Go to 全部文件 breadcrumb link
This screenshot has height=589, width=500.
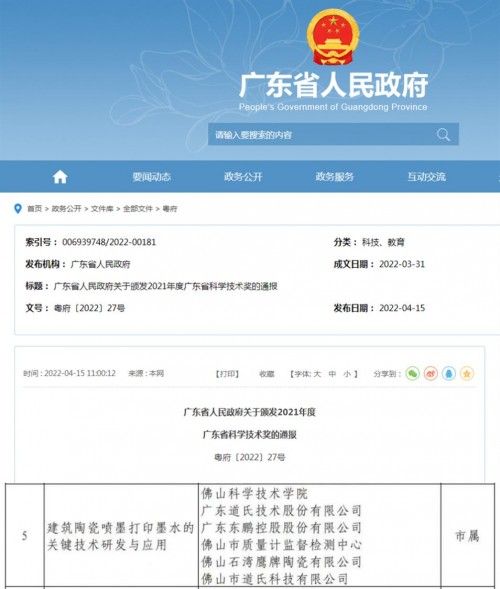(x=138, y=208)
